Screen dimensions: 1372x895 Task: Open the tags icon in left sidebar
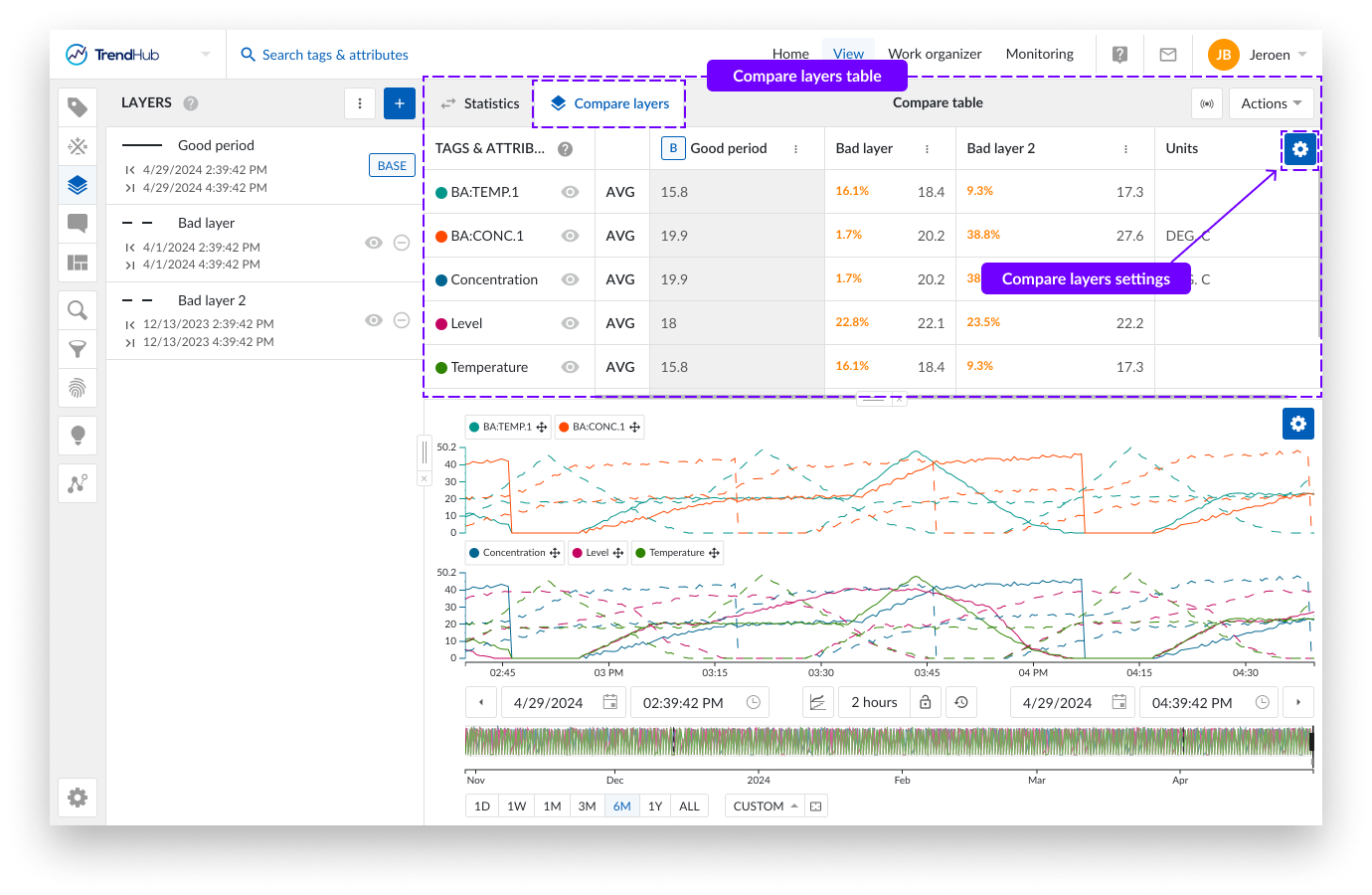[78, 107]
